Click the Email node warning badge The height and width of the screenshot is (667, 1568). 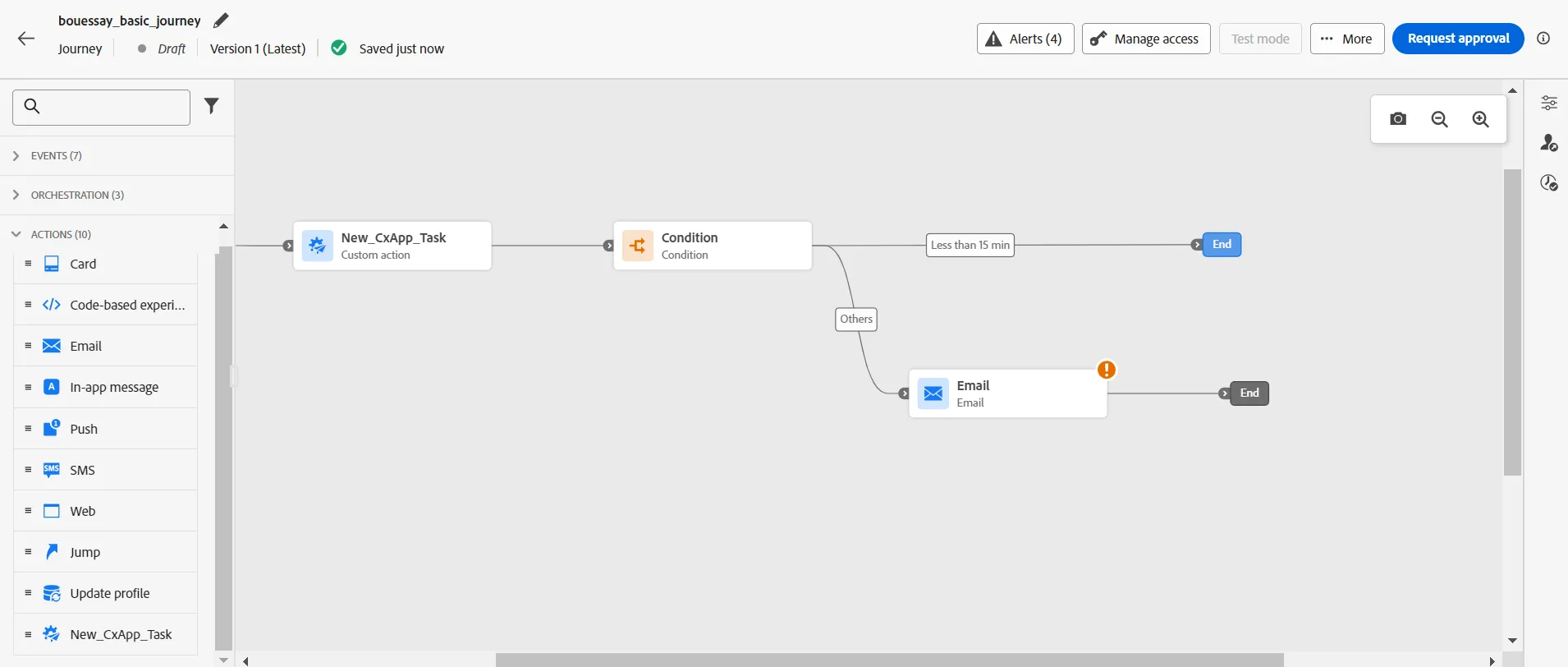click(1107, 370)
